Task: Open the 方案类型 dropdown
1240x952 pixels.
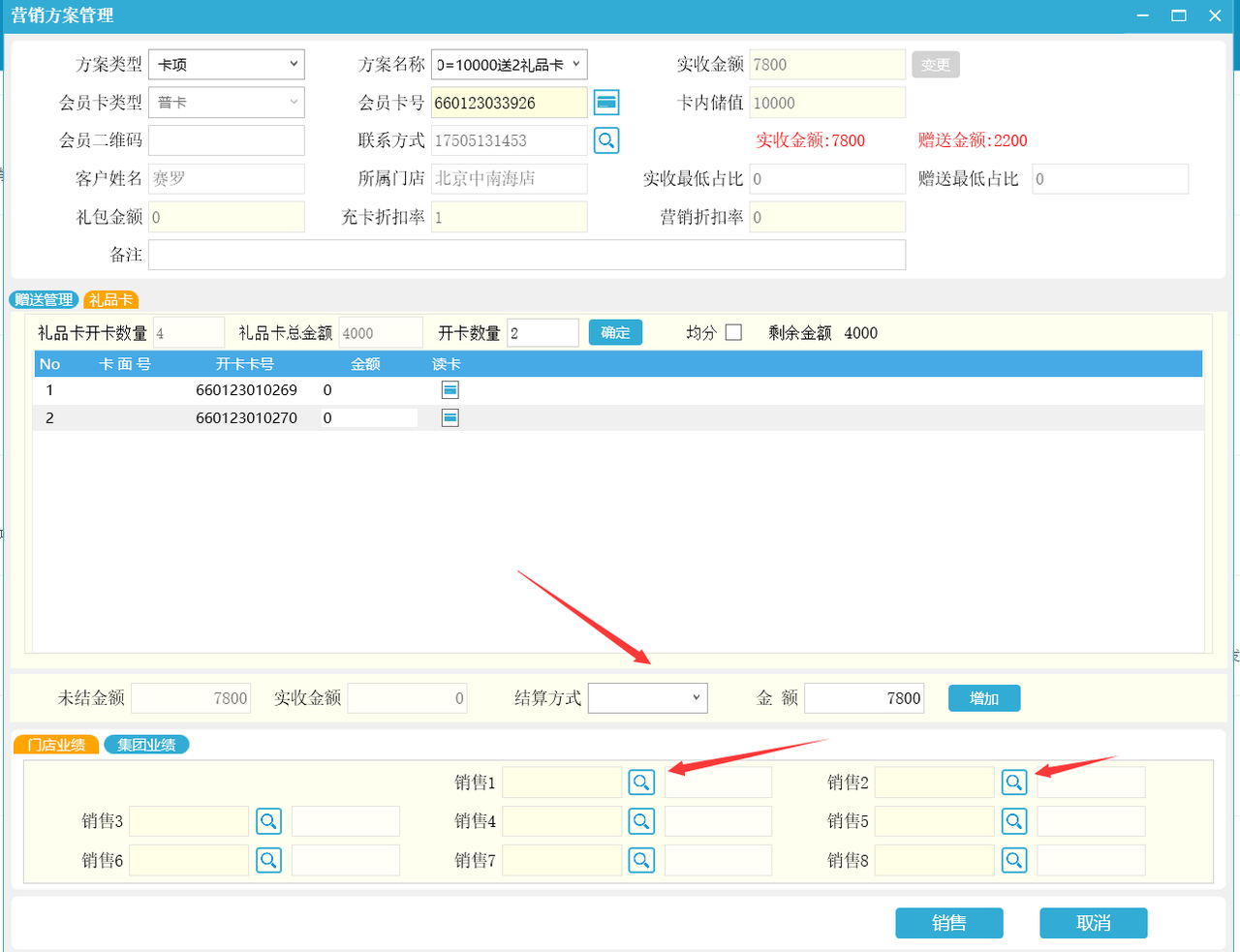Action: pos(227,65)
